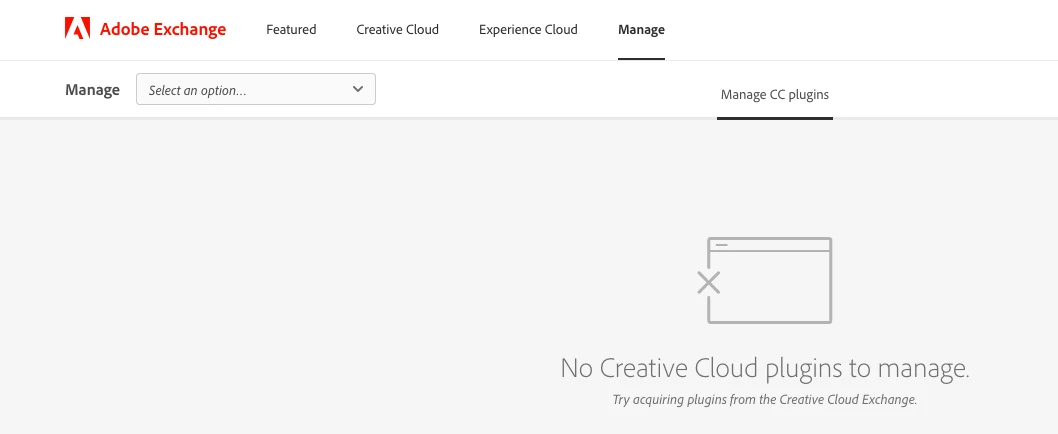Click the Adobe logo icon
Screen dimensions: 1058x434
pos(78,29)
